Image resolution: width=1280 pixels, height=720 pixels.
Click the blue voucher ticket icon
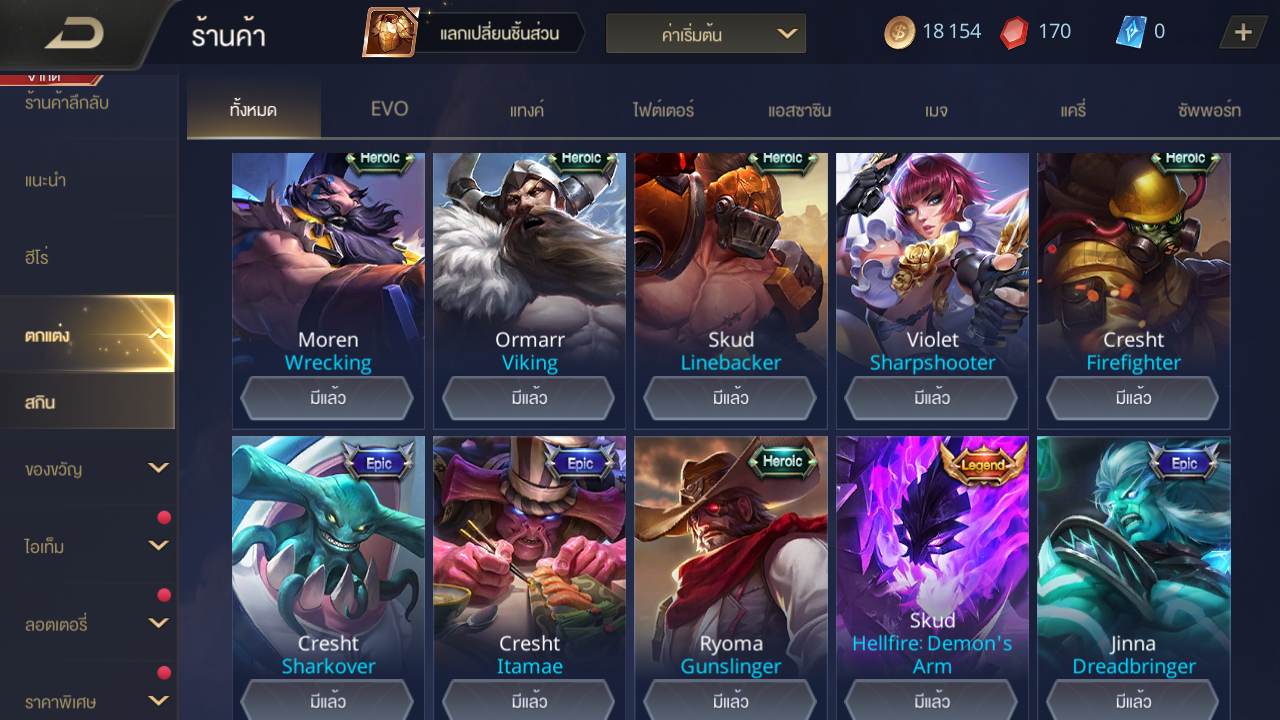click(1130, 32)
